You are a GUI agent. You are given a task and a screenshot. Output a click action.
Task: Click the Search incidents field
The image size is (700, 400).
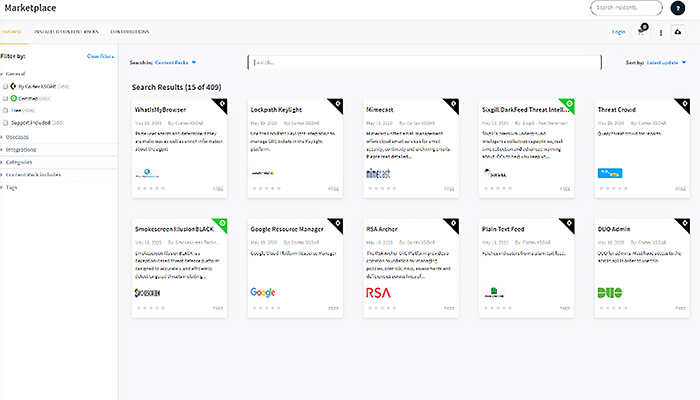[627, 8]
